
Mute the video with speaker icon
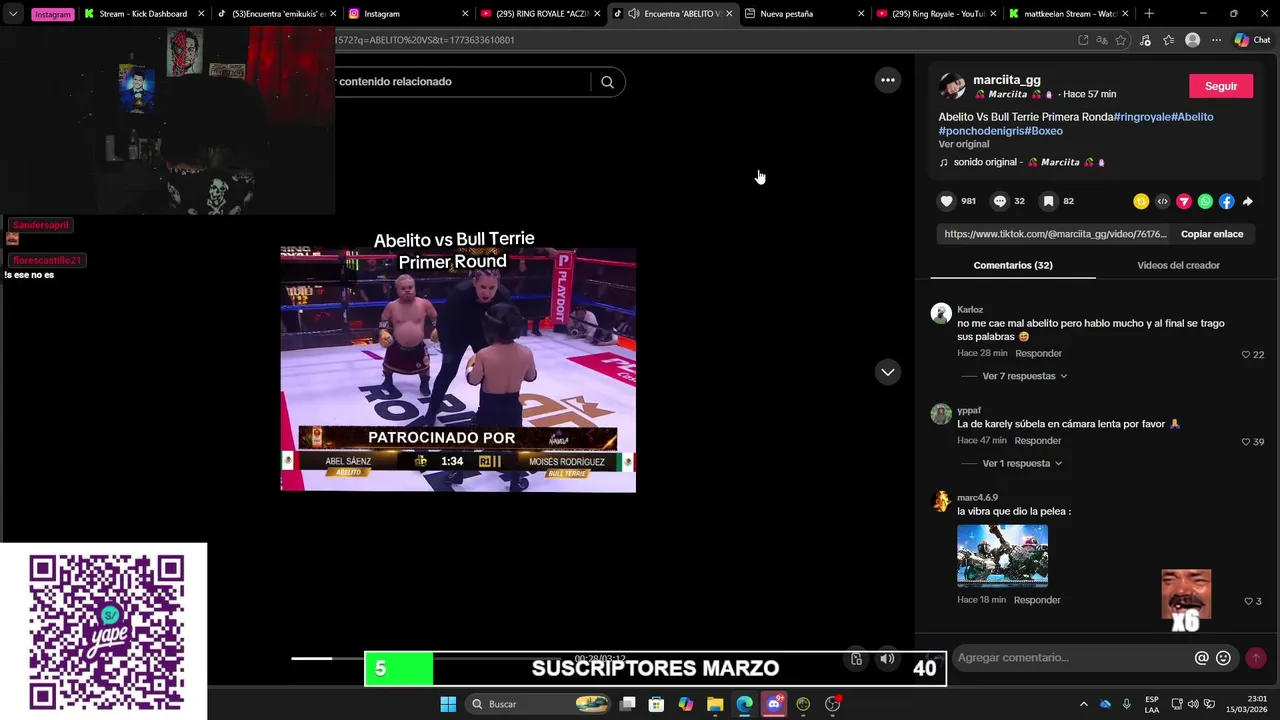[x=887, y=658]
